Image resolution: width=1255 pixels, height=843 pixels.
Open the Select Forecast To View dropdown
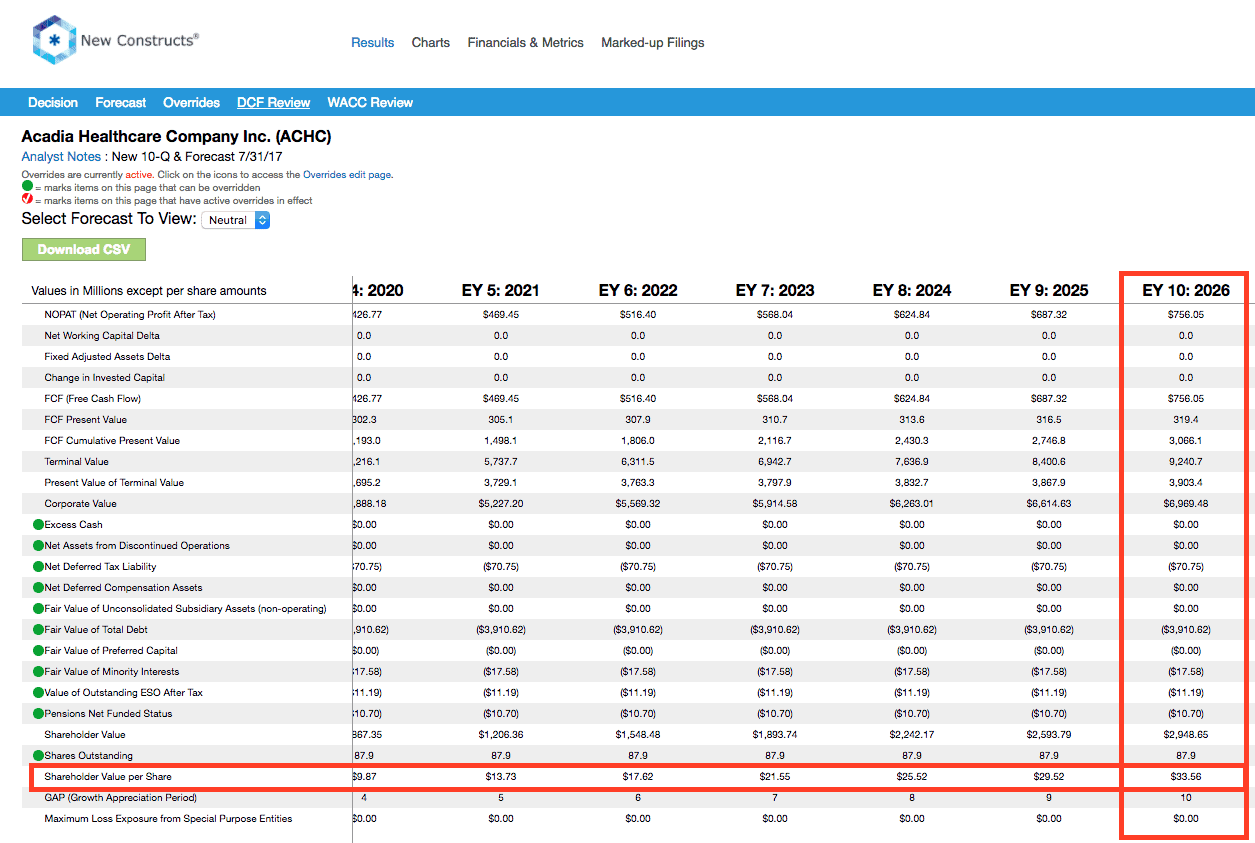pyautogui.click(x=236, y=220)
